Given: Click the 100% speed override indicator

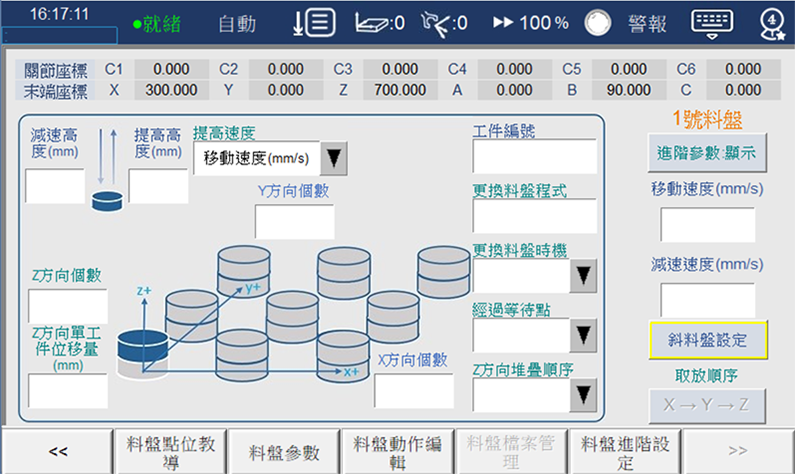Looking at the screenshot, I should coord(531,23).
